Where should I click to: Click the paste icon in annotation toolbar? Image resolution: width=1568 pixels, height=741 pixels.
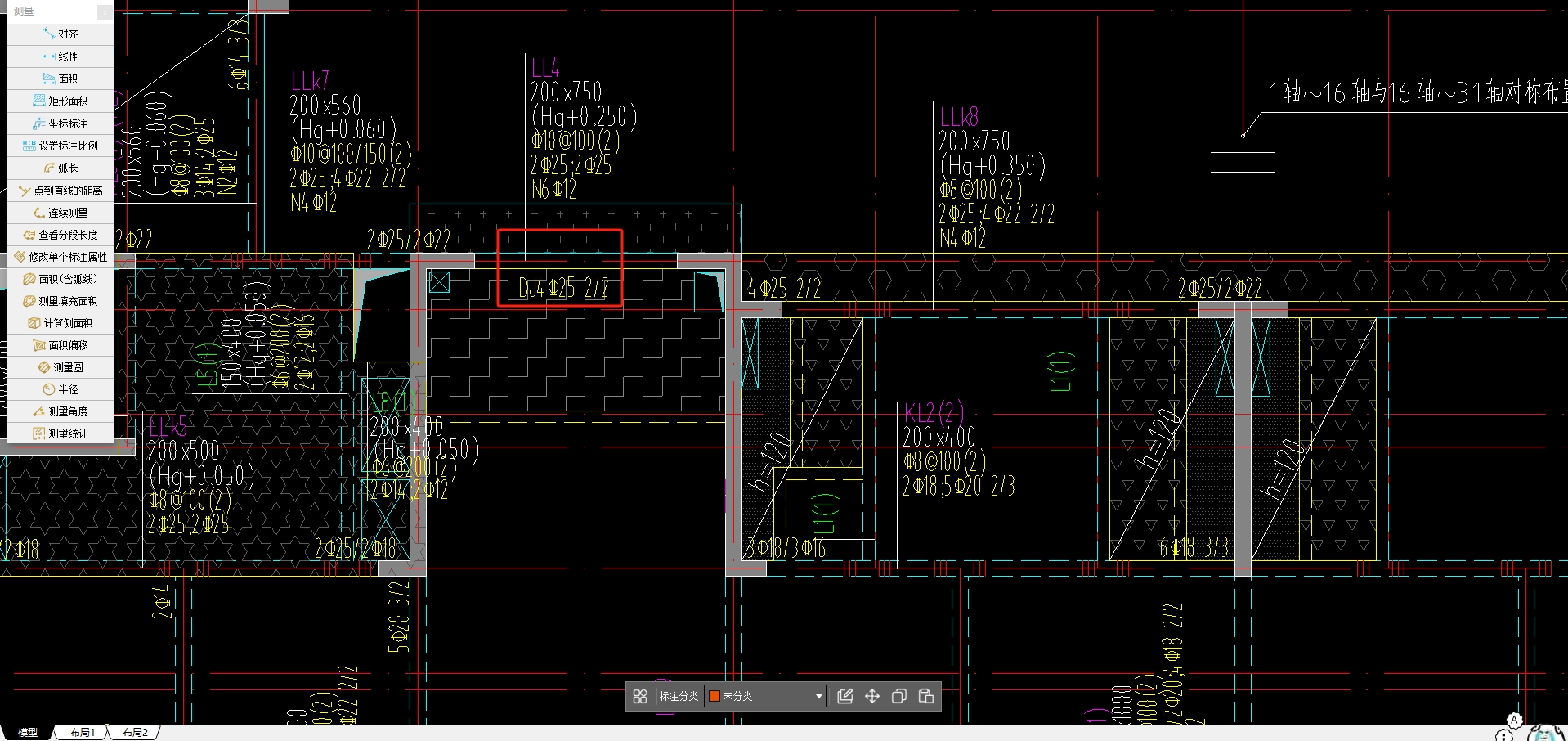click(926, 696)
